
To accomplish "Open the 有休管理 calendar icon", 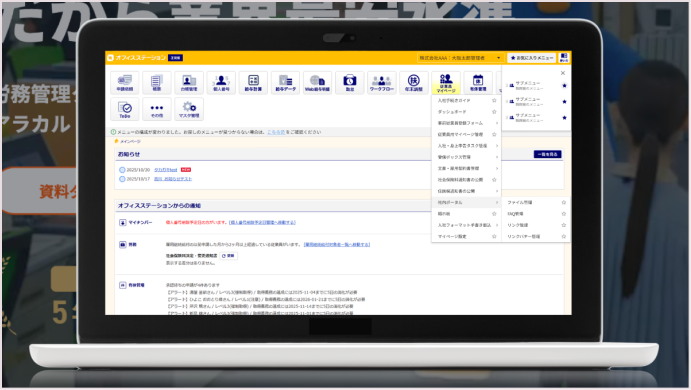I will [478, 82].
